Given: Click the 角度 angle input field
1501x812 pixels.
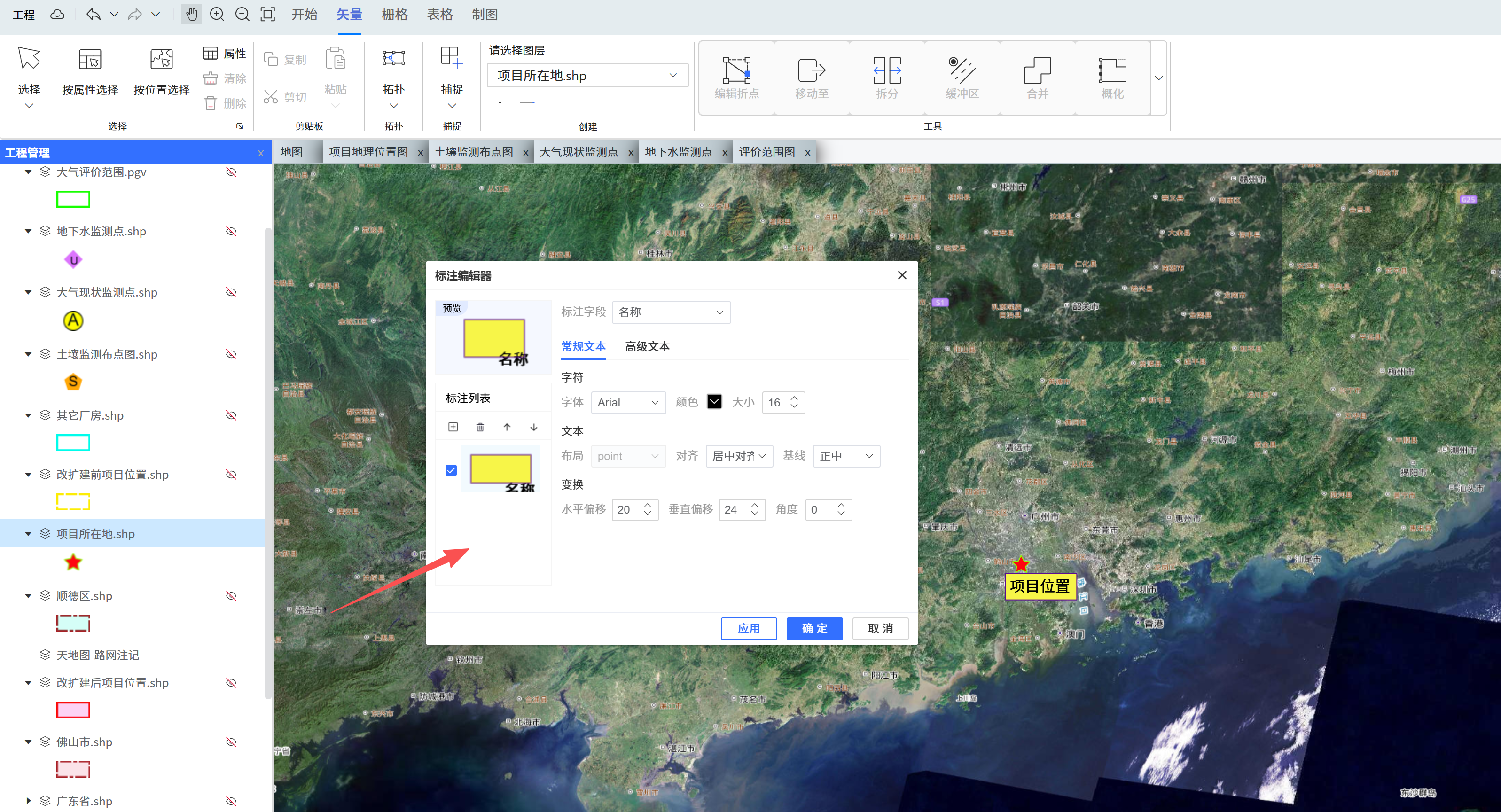Looking at the screenshot, I should click(x=829, y=510).
